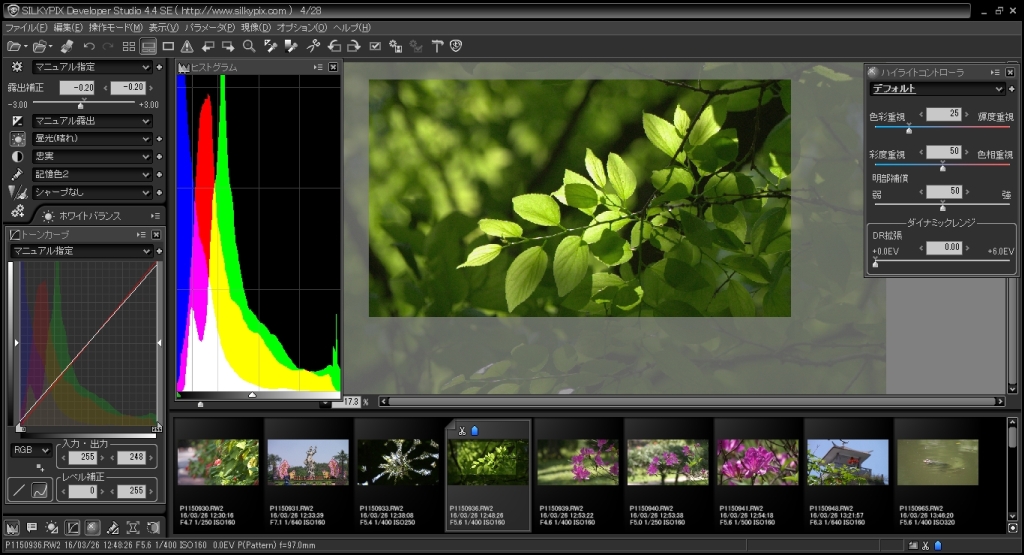This screenshot has width=1024, height=555.
Task: Close the トーンカーブ panel
Action: coord(156,234)
